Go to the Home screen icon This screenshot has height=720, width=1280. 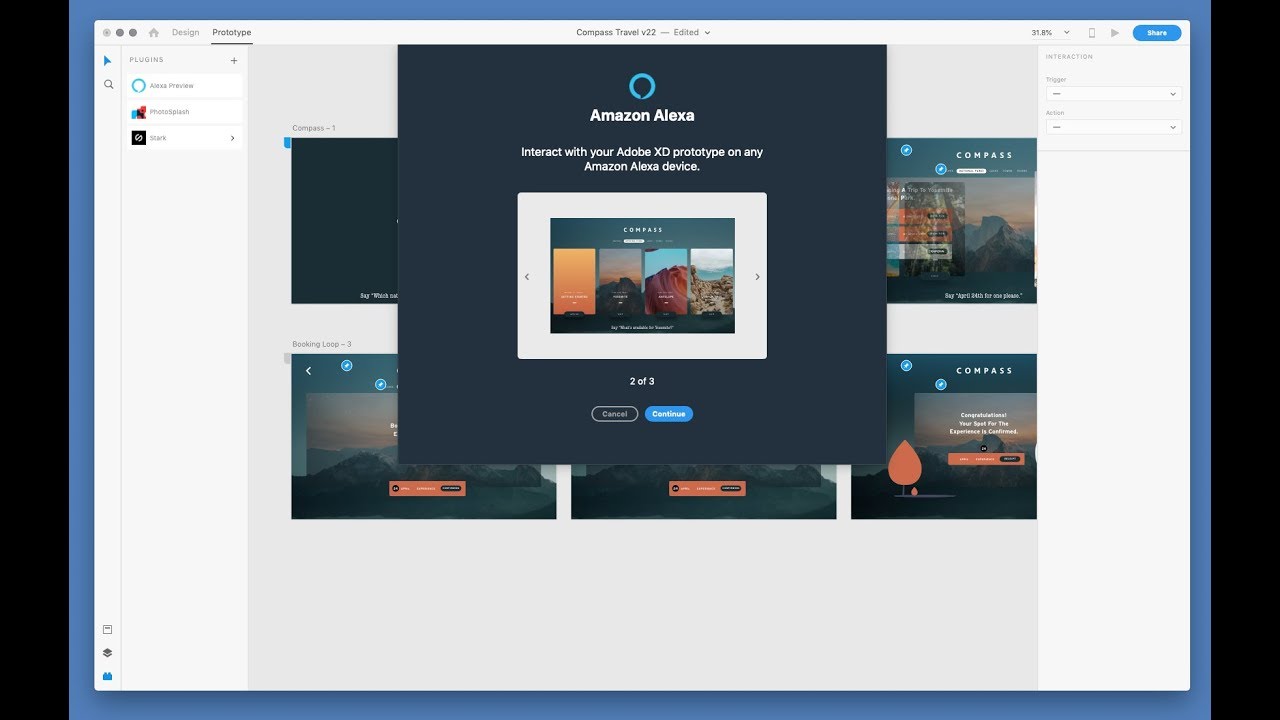(x=153, y=32)
